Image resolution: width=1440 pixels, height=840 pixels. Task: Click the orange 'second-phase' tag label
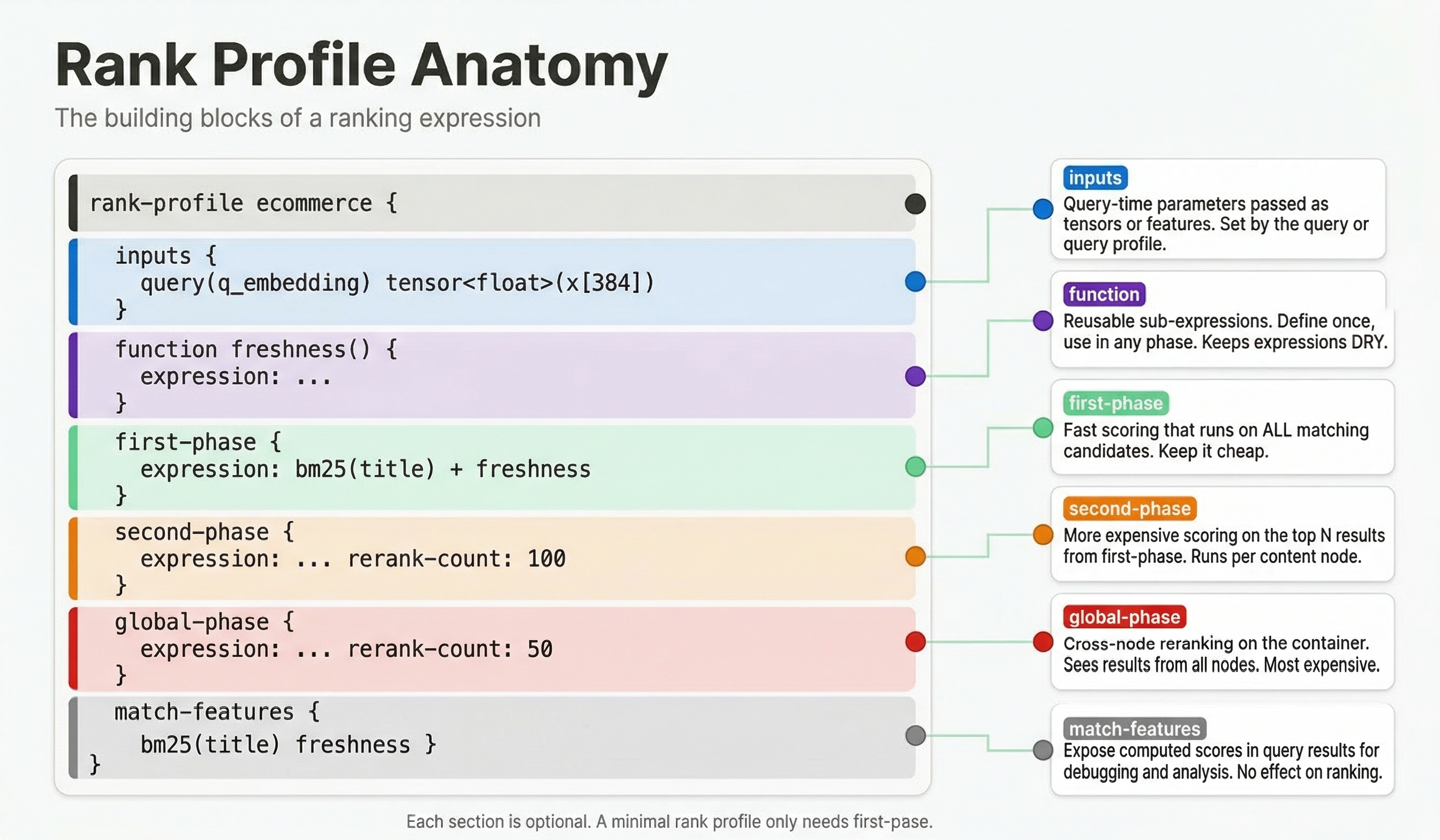1129,508
